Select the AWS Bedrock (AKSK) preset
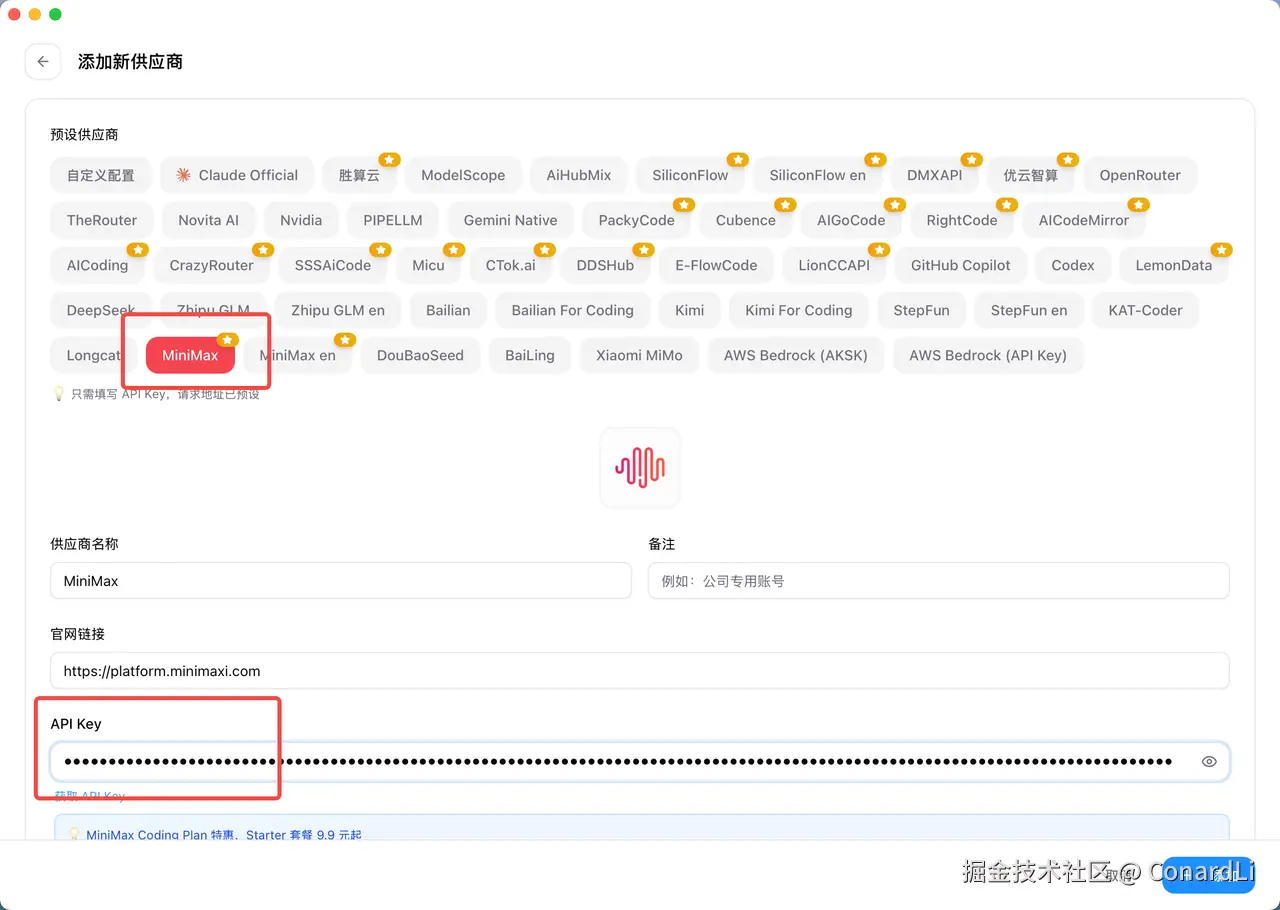The image size is (1280, 910). click(x=796, y=355)
